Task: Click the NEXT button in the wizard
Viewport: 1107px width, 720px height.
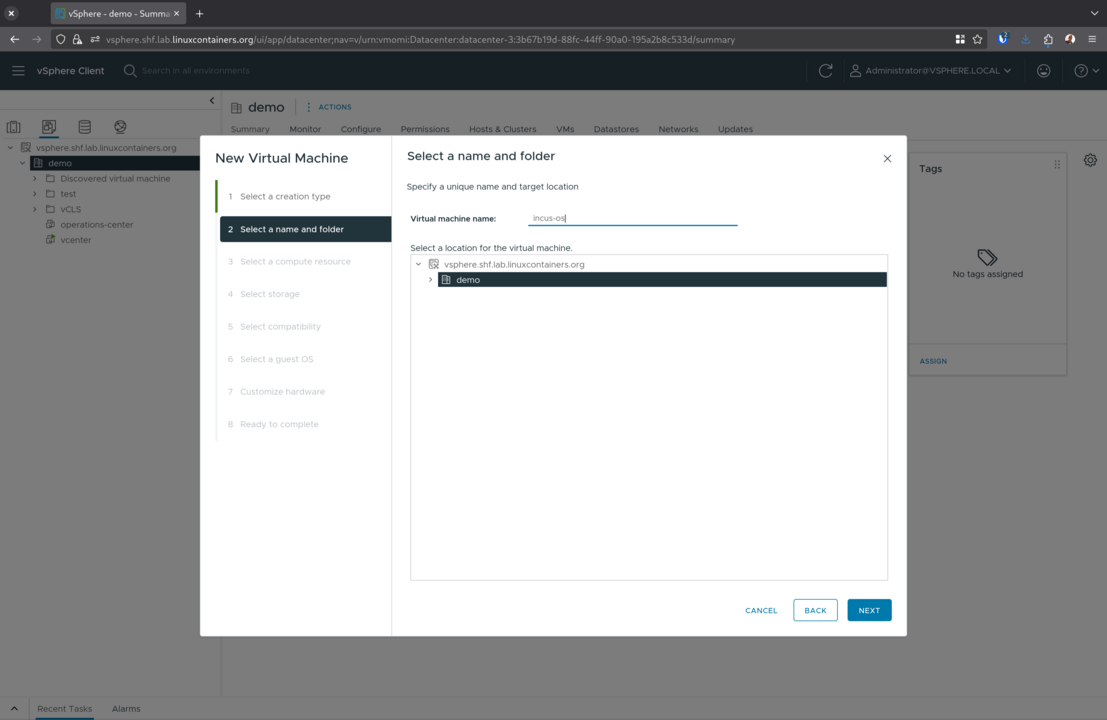Action: coord(868,610)
